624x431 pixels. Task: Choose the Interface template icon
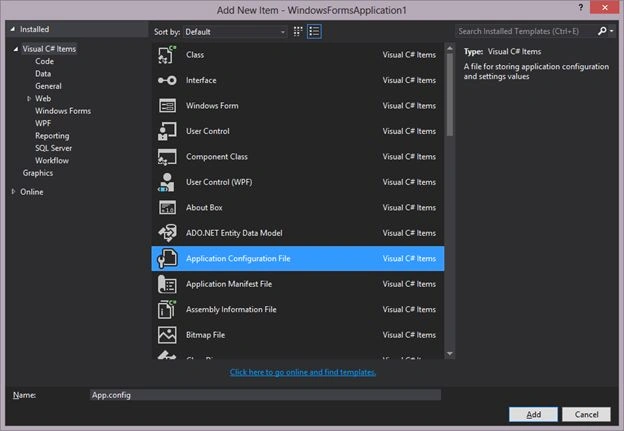coord(167,80)
